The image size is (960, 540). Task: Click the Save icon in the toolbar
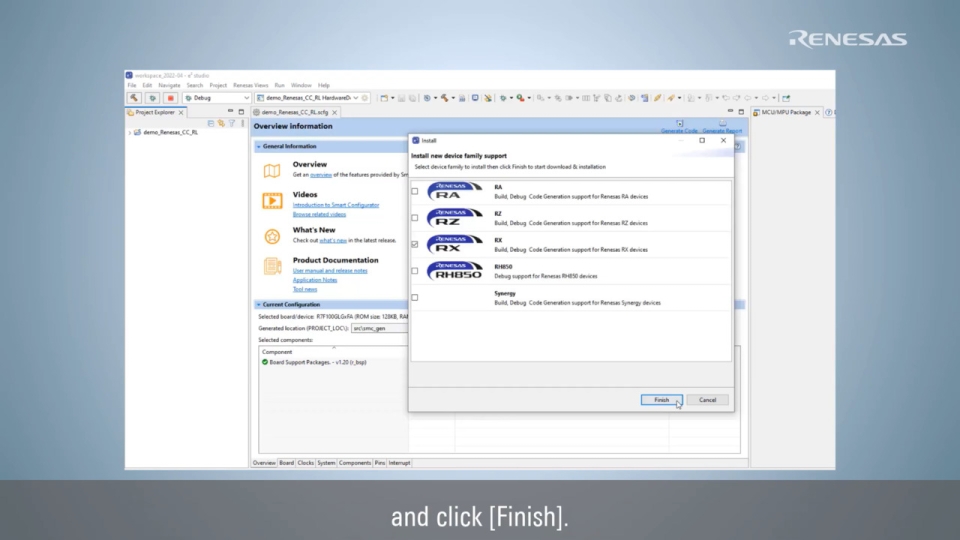402,98
